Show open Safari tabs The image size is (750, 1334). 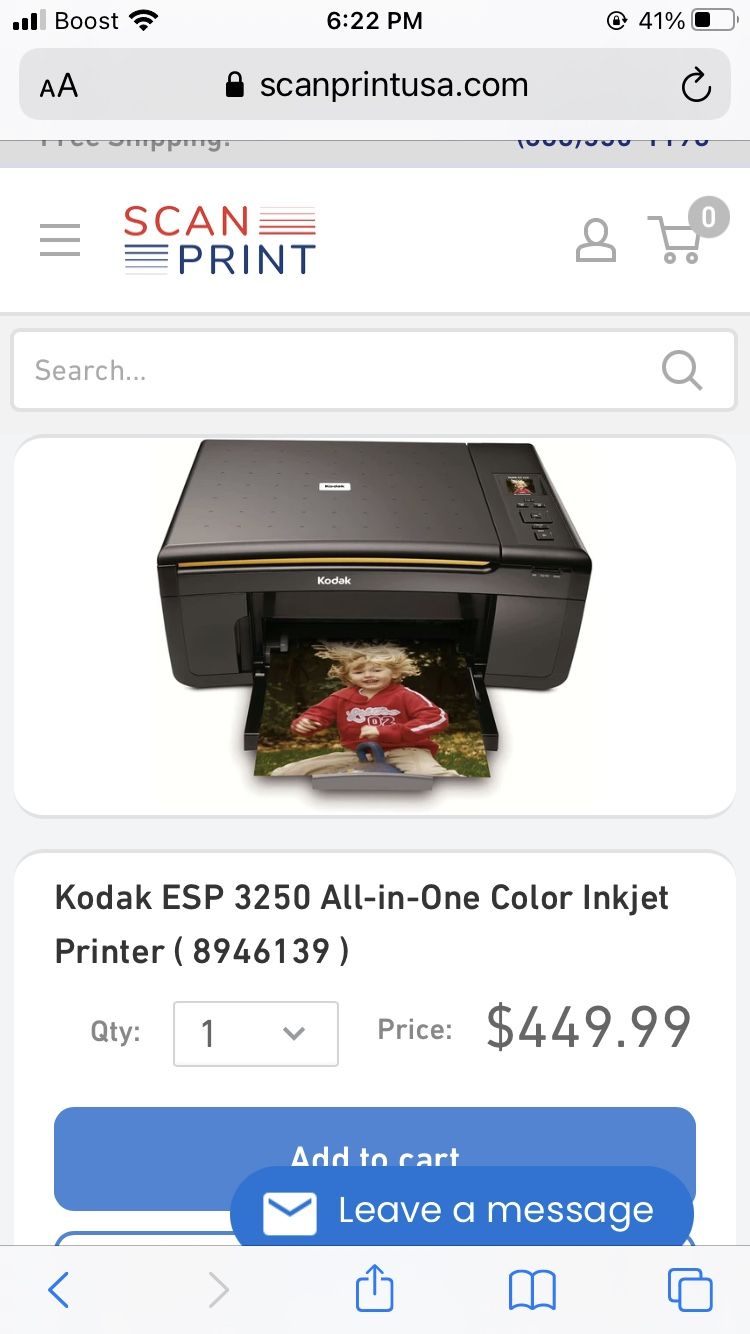(690, 1290)
